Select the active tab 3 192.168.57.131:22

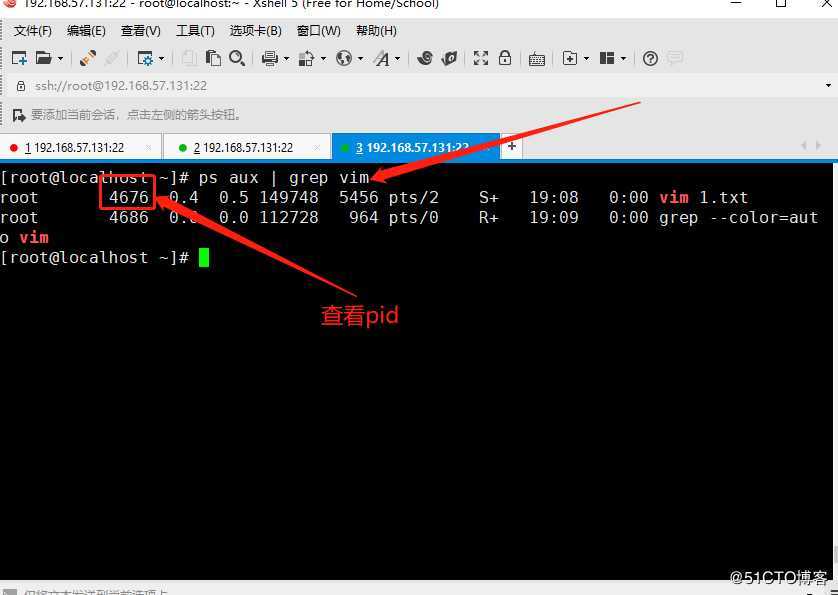(x=412, y=148)
